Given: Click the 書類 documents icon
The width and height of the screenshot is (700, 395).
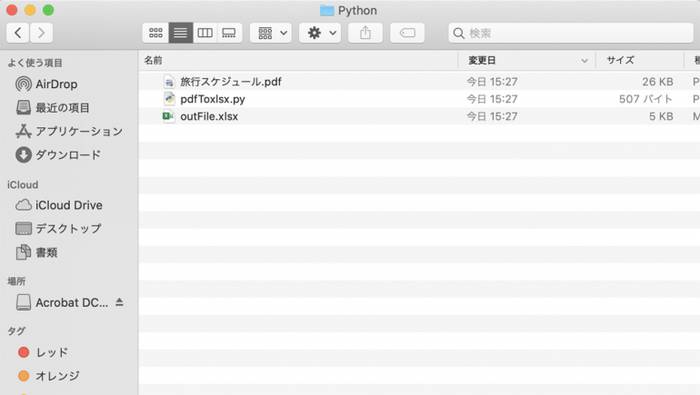Looking at the screenshot, I should tap(23, 253).
